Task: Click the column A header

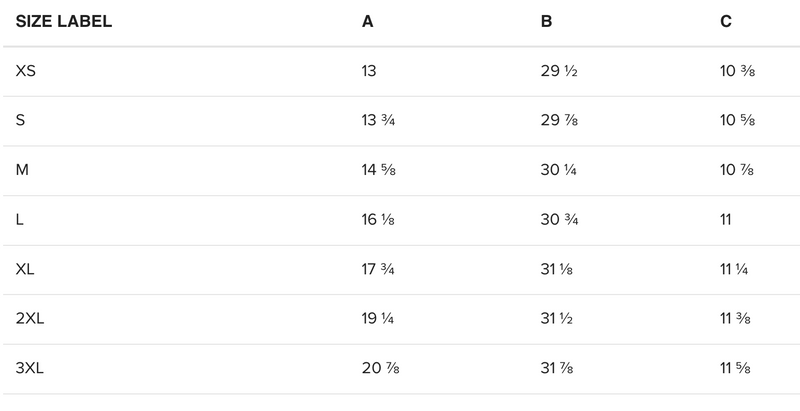Action: tap(368, 22)
